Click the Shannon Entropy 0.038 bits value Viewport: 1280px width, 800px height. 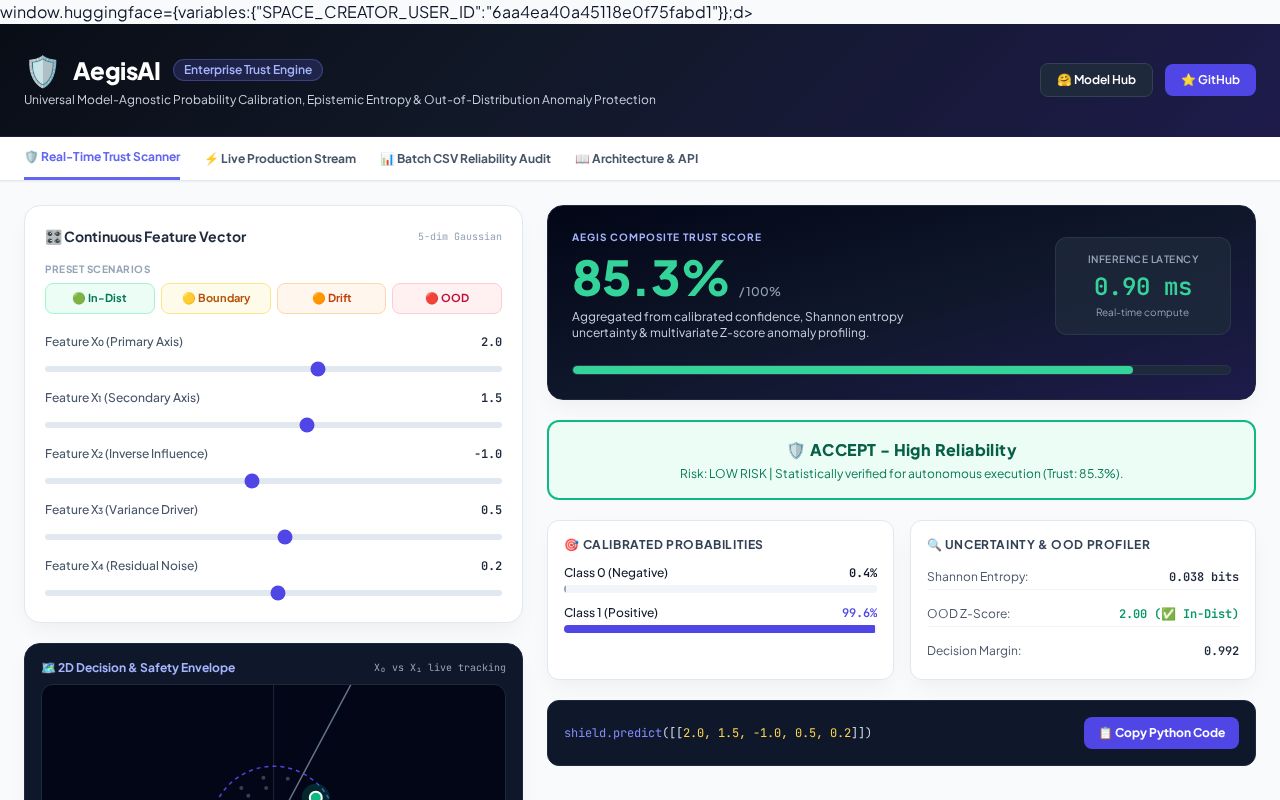coord(1204,577)
